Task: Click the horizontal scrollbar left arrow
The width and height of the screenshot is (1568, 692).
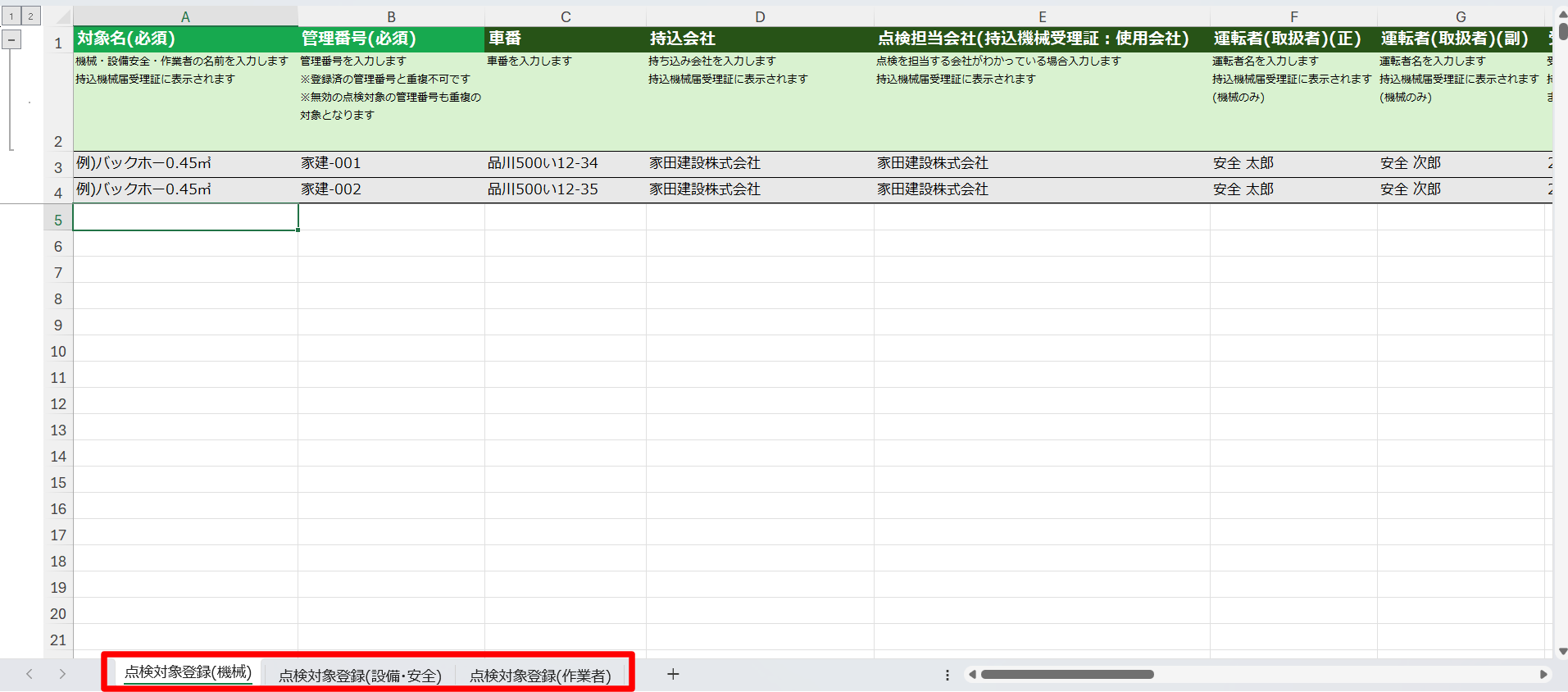Action: point(972,675)
